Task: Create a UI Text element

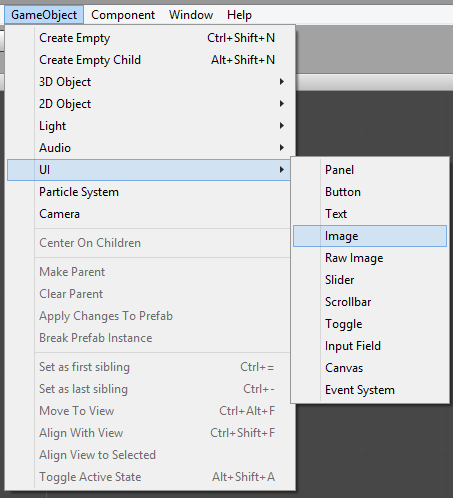Action: pyautogui.click(x=370, y=214)
